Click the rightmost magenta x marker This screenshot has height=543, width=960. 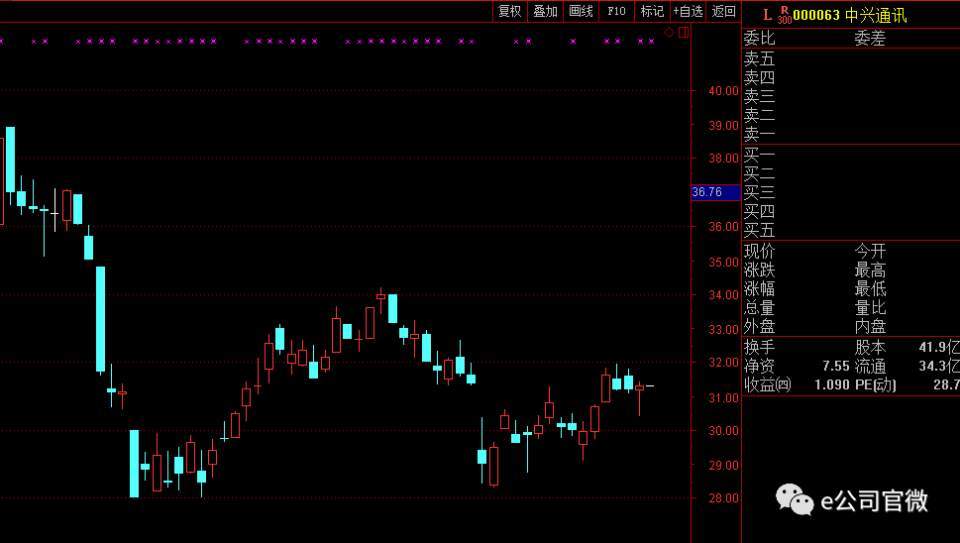[651, 42]
